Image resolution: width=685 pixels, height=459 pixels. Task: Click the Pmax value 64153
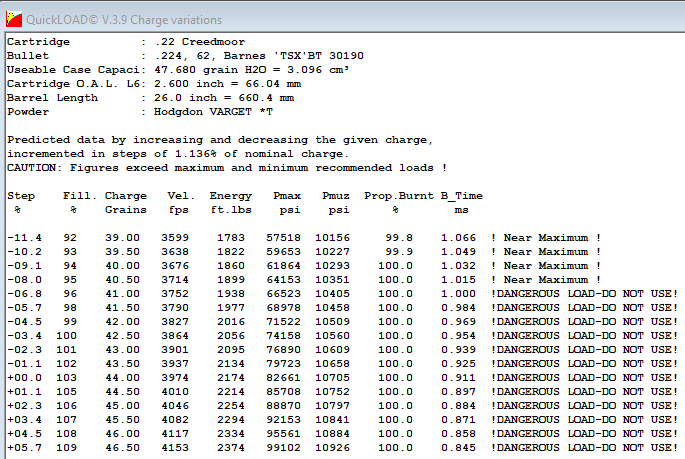point(284,280)
